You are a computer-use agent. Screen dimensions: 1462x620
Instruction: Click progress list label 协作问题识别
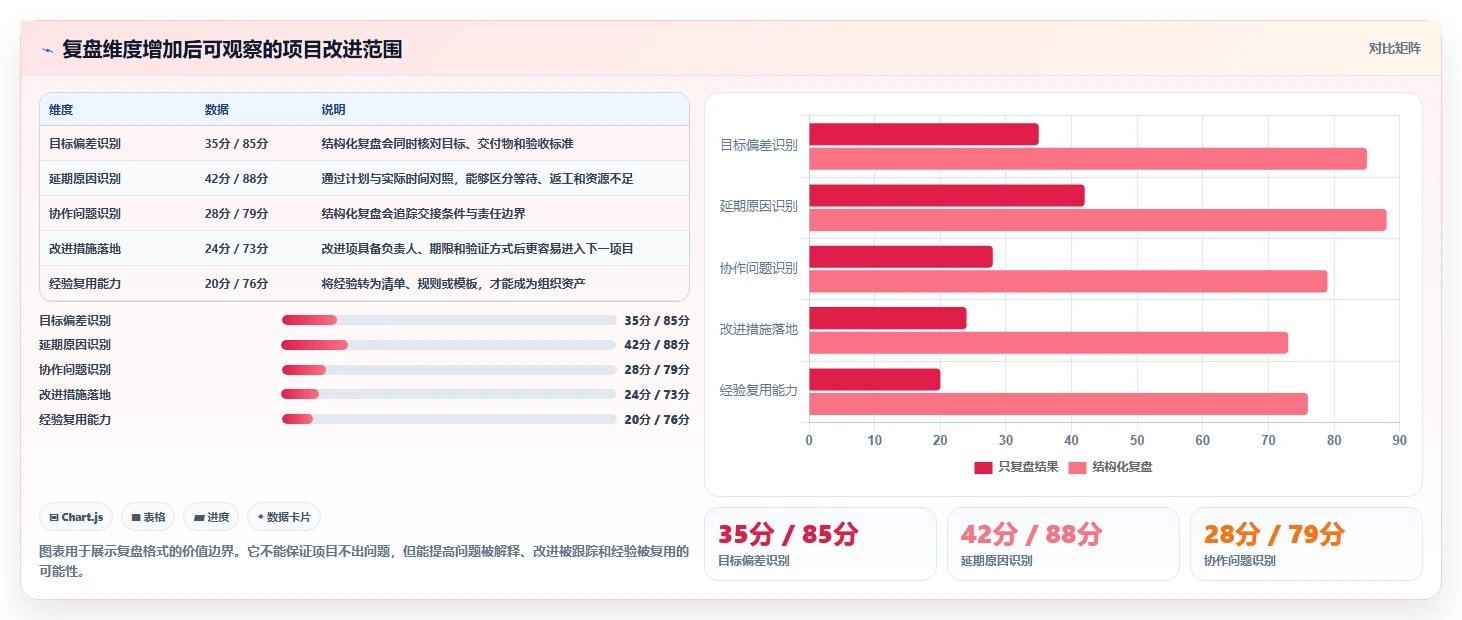coord(75,370)
